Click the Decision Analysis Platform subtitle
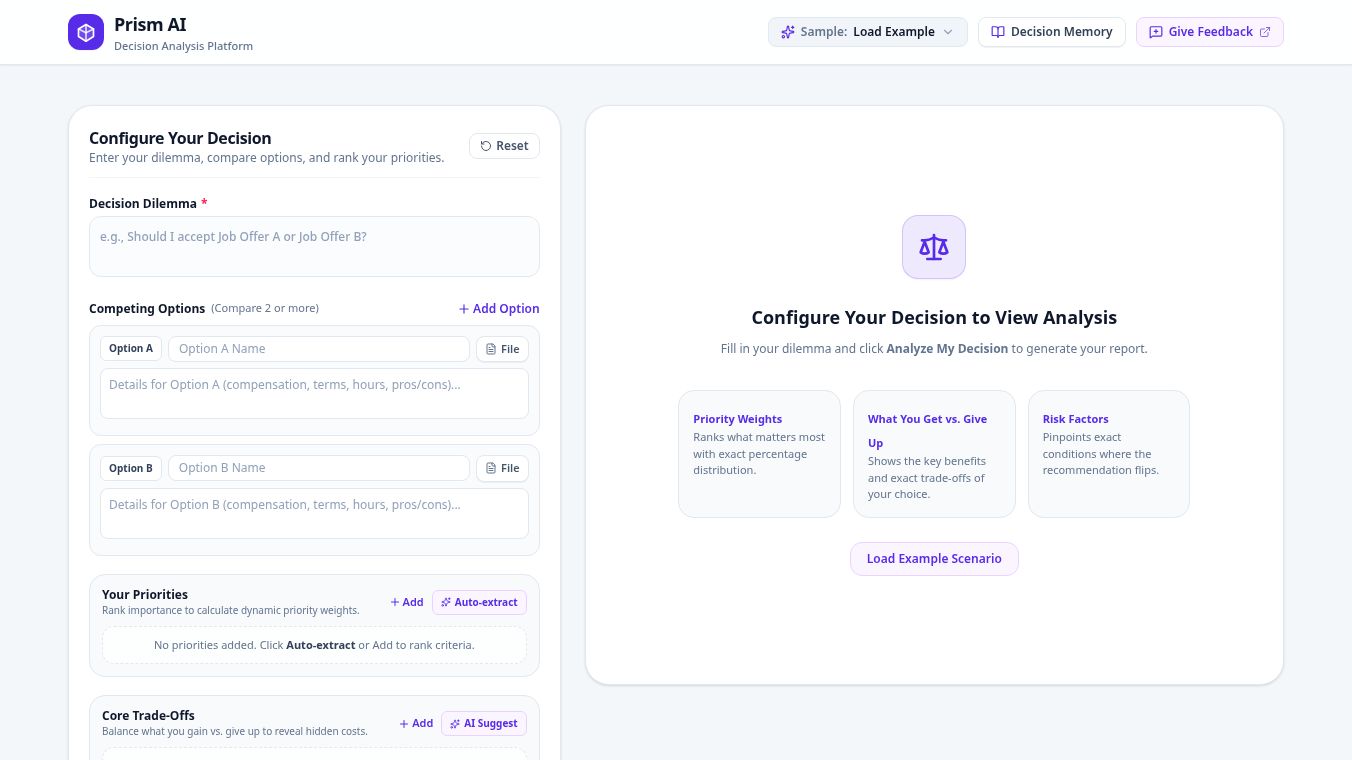Screen dimensions: 1352x760 pos(183,46)
